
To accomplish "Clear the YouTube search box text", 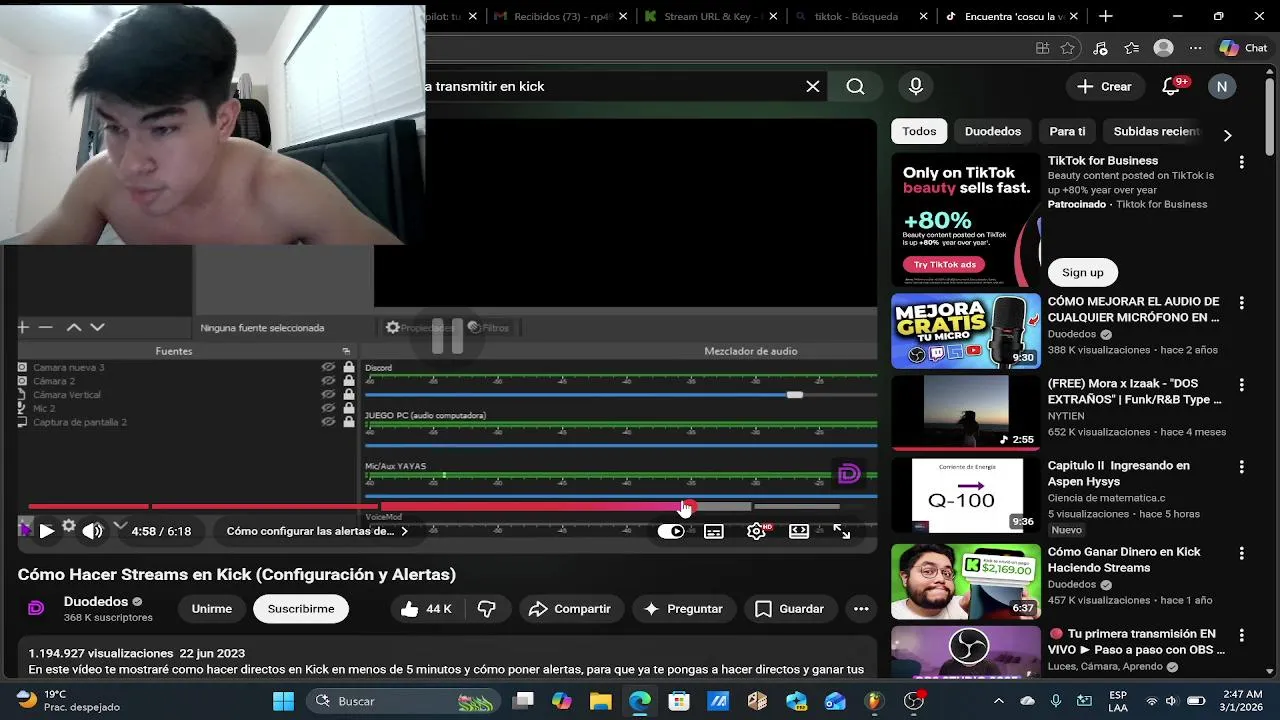I will (x=813, y=86).
